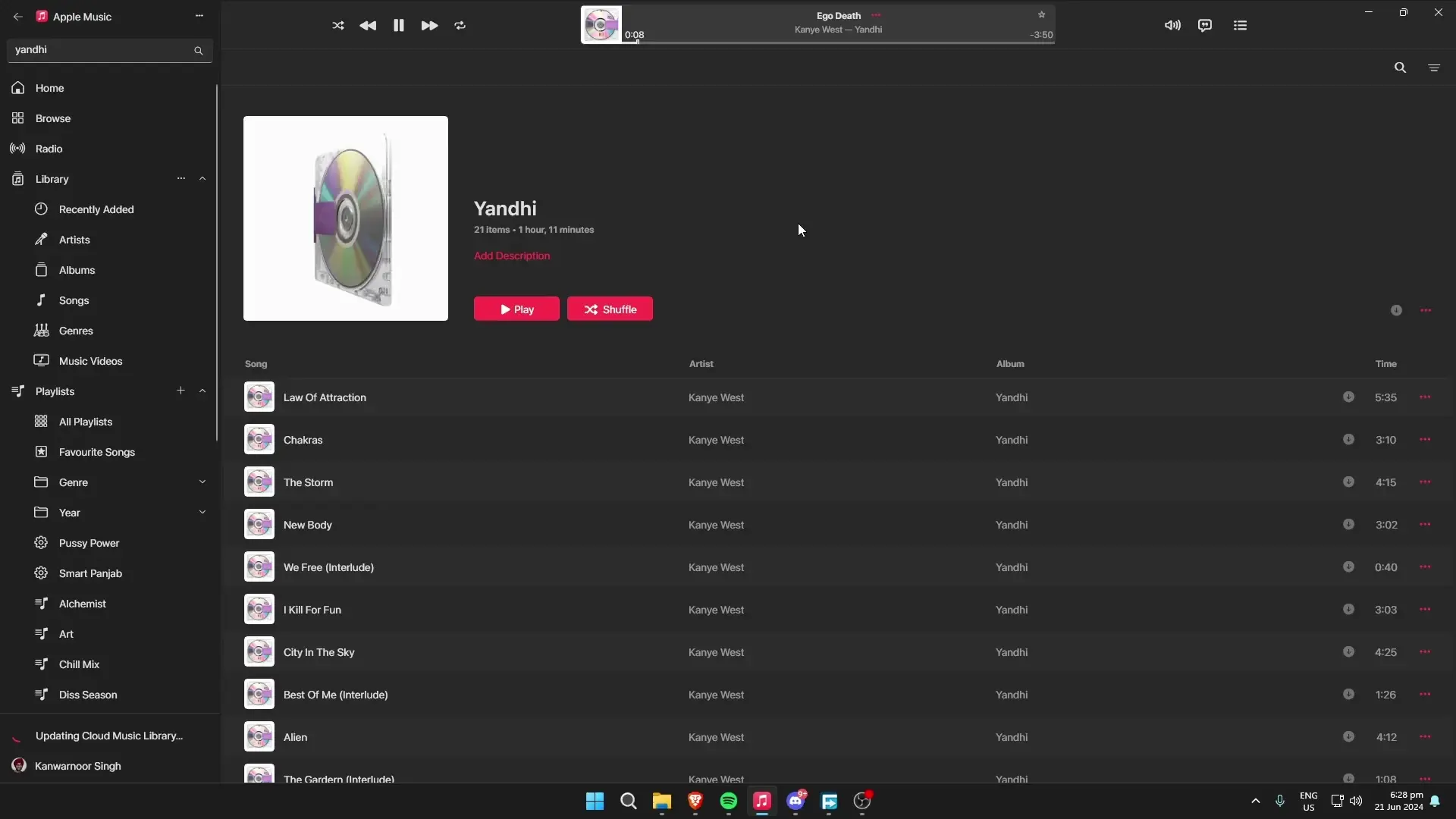
Task: Open the Artists library view
Action: (x=108, y=240)
